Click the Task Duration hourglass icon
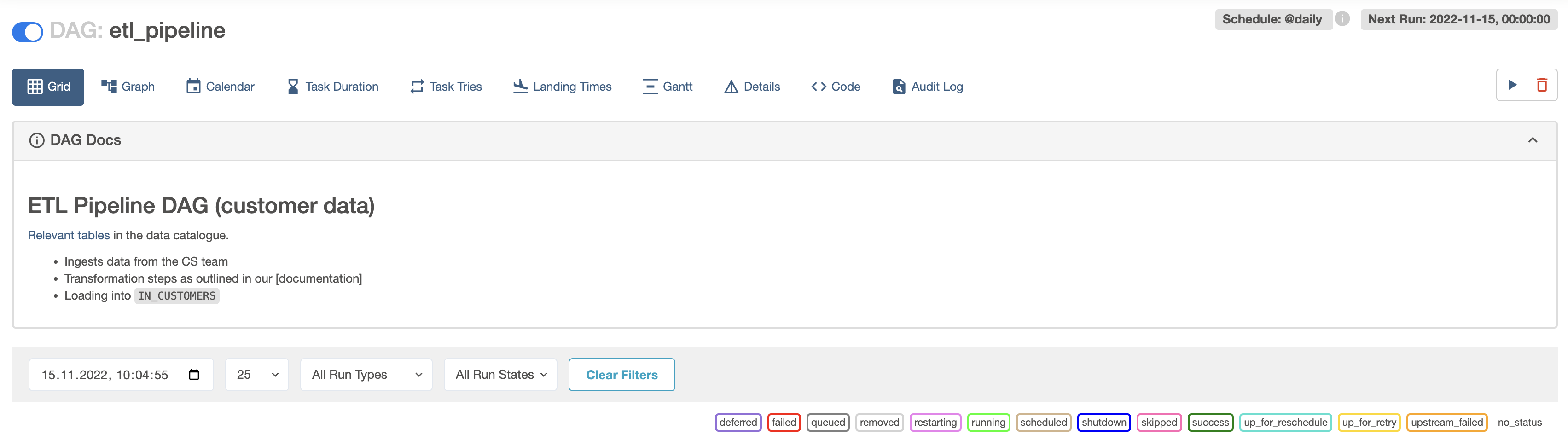 293,86
